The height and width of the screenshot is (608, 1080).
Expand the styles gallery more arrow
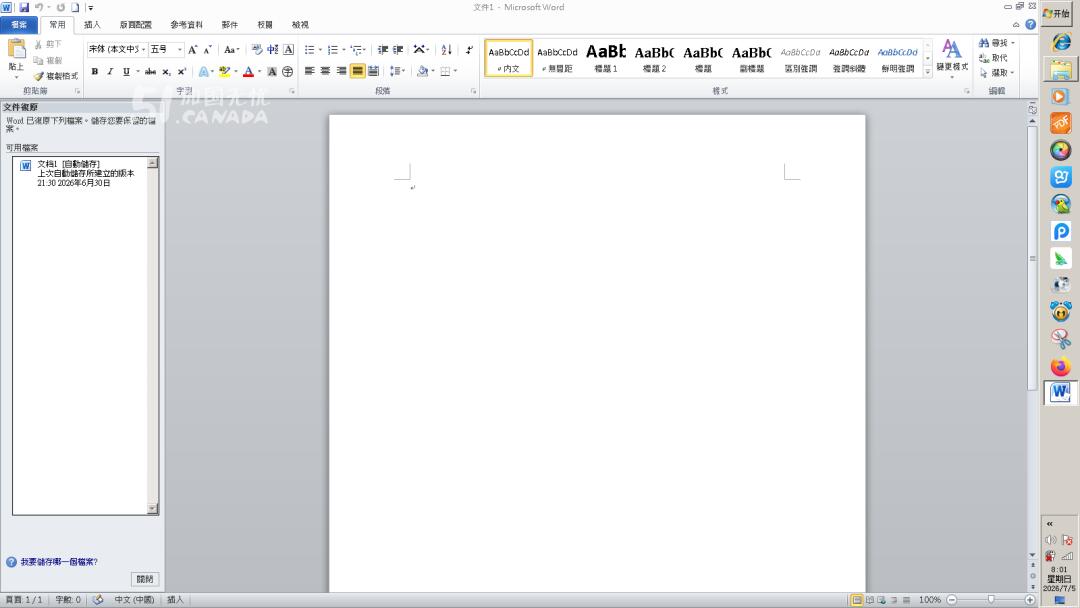pyautogui.click(x=928, y=71)
